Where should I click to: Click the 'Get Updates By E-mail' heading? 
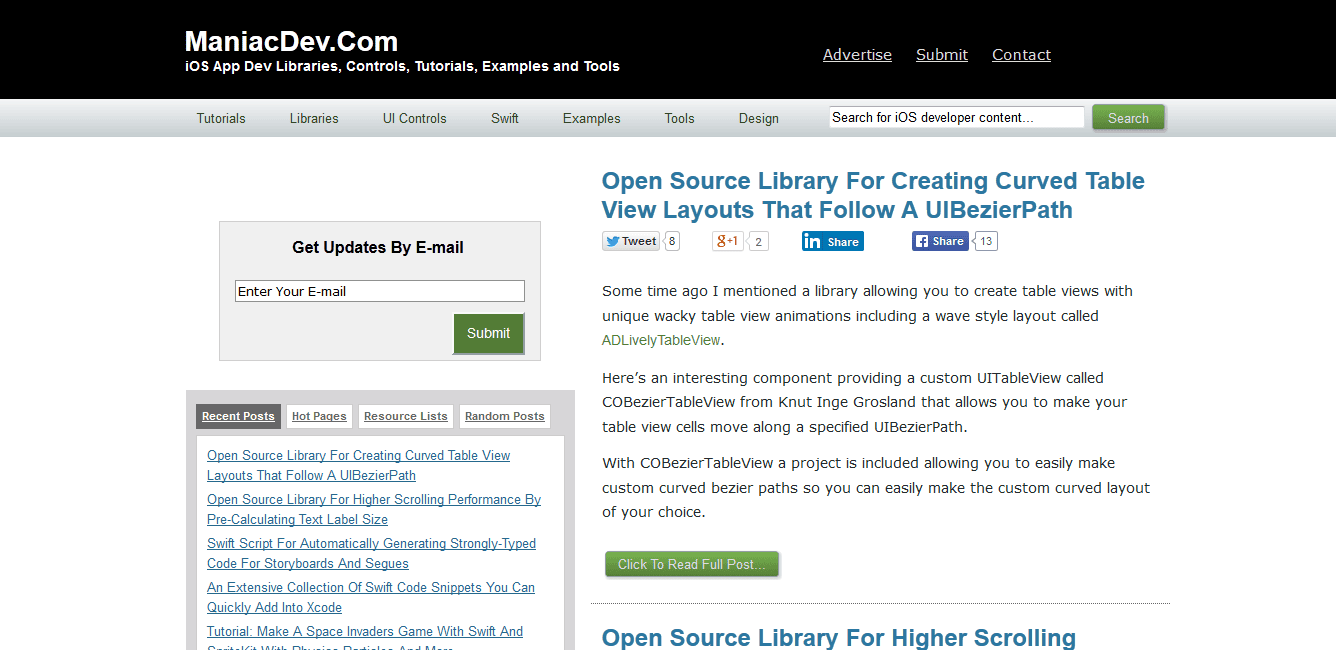378,247
